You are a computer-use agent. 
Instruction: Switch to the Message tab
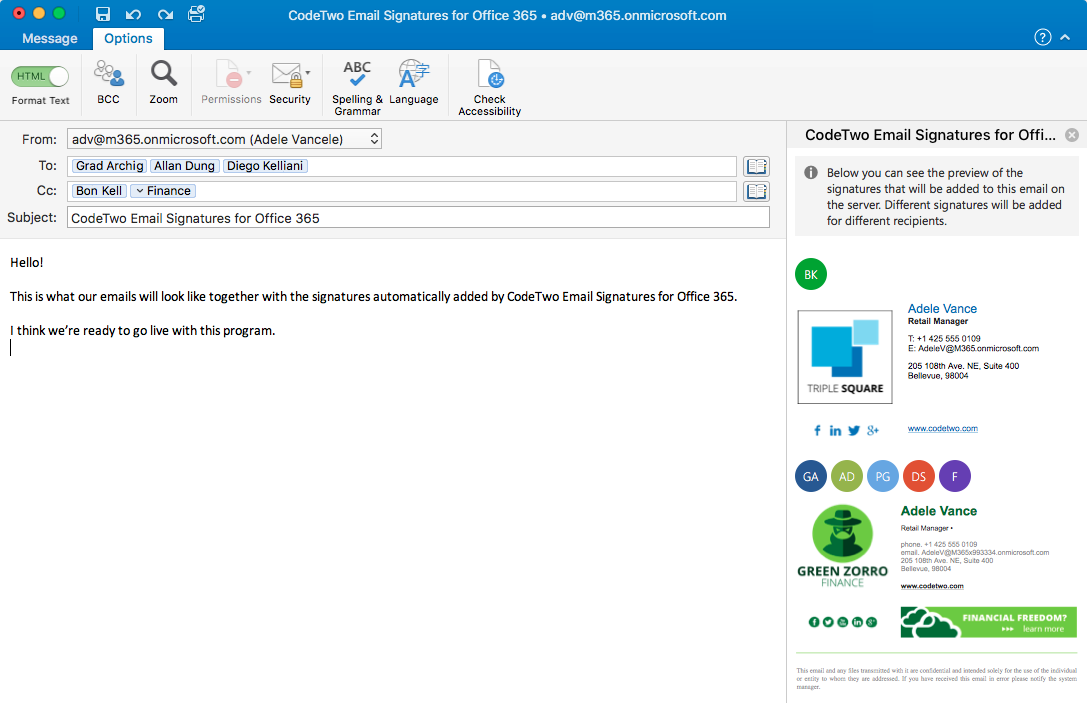point(50,38)
